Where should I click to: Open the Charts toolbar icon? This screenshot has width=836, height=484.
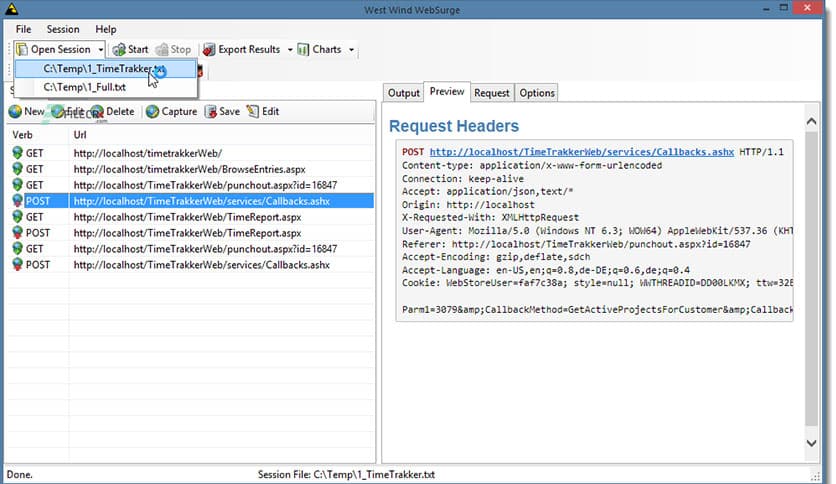click(x=303, y=50)
